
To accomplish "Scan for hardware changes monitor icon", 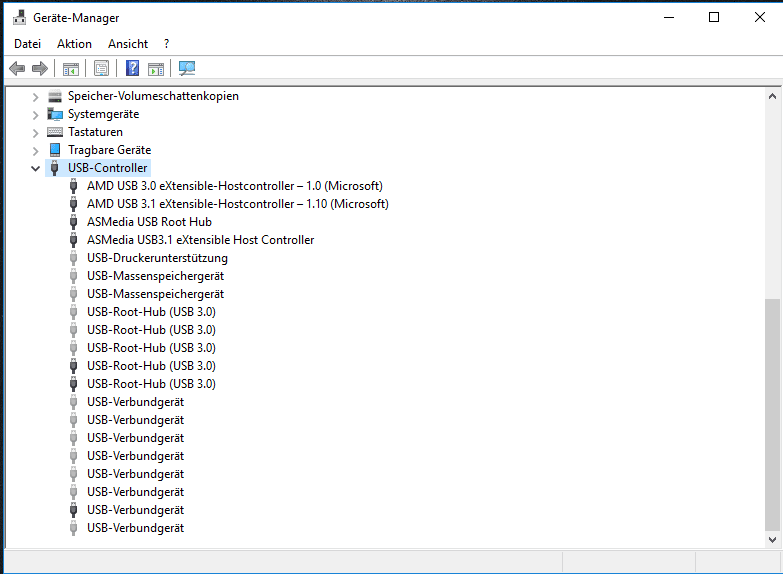I will pyautogui.click(x=187, y=68).
